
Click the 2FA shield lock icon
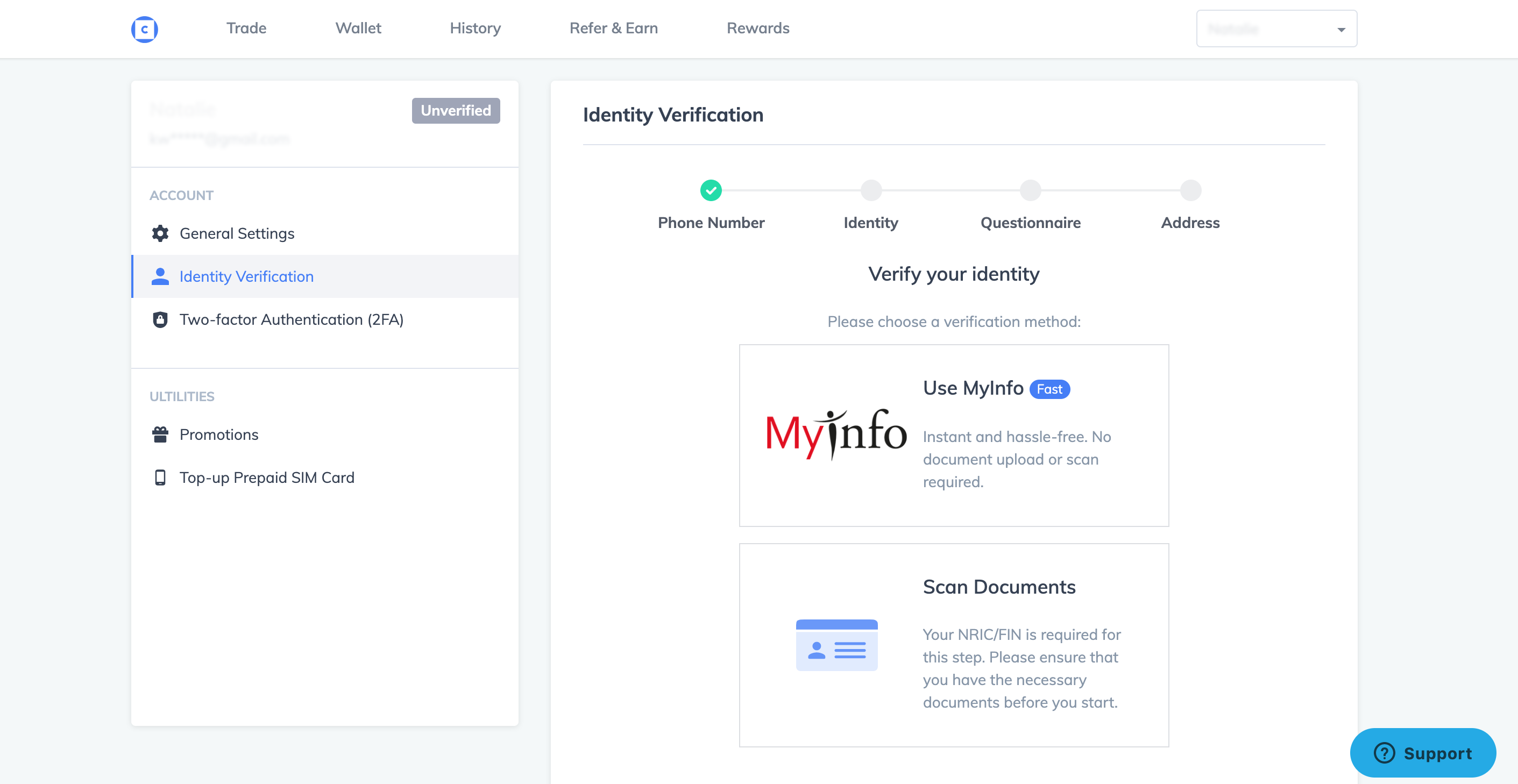coord(160,319)
